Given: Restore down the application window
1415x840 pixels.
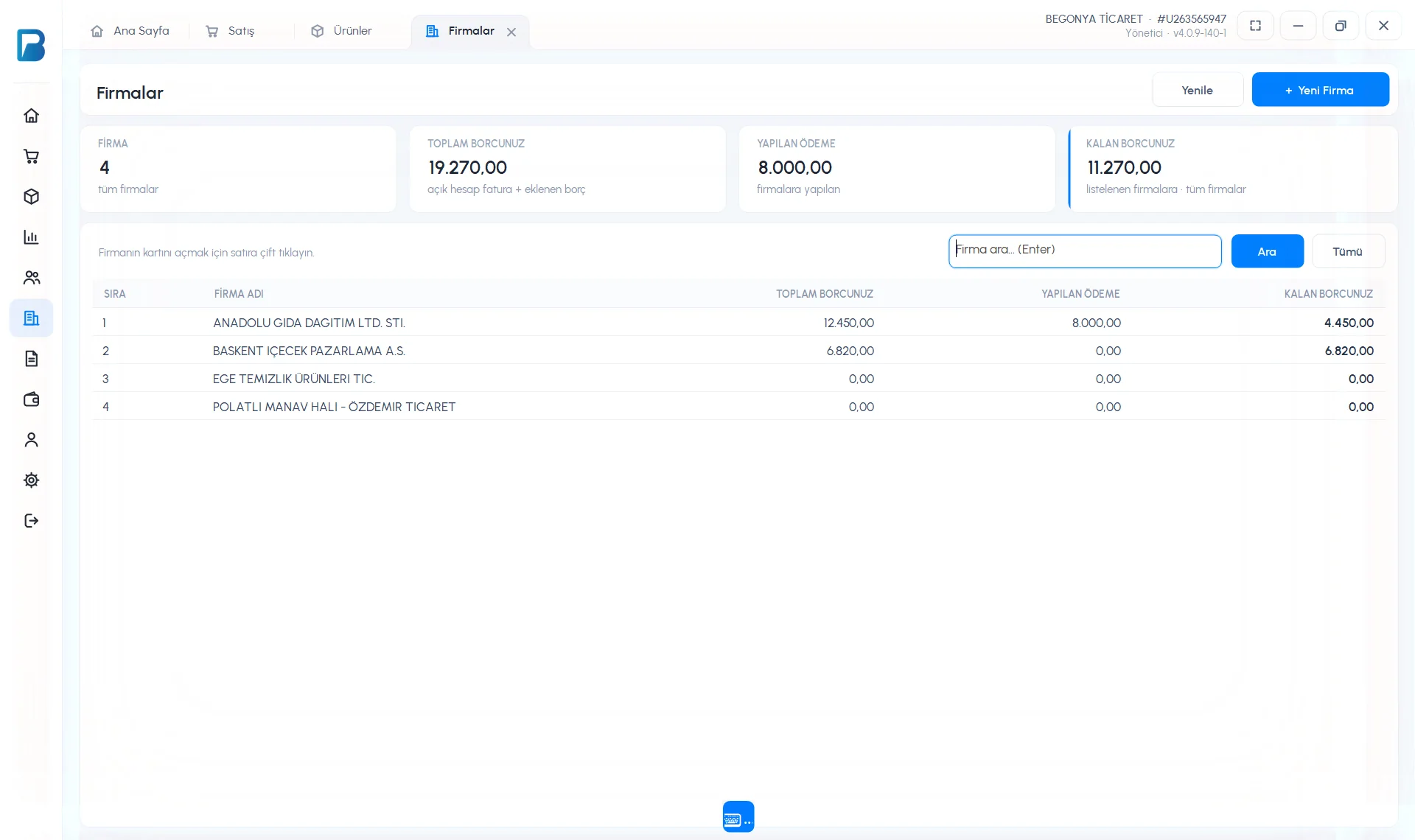Looking at the screenshot, I should (1341, 26).
